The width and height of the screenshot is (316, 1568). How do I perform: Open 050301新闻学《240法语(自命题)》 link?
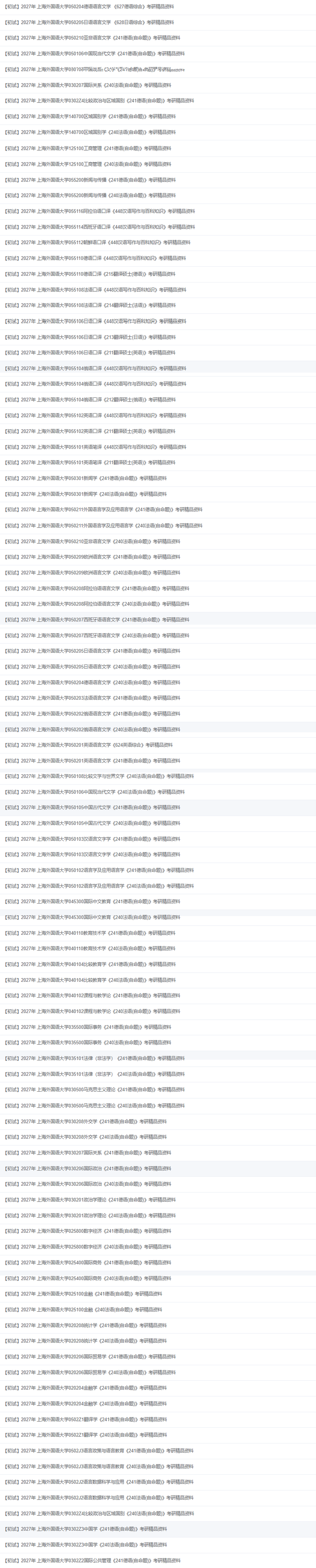(85, 494)
